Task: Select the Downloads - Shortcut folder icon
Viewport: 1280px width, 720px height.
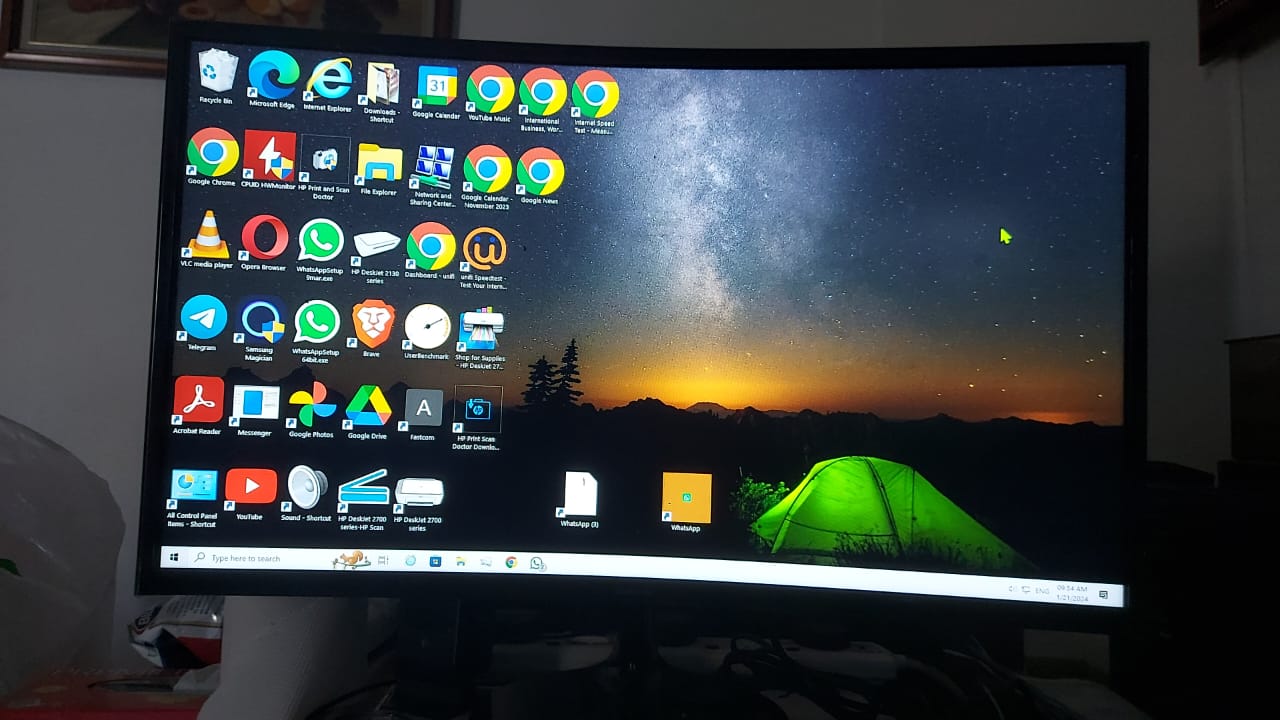Action: [382, 90]
